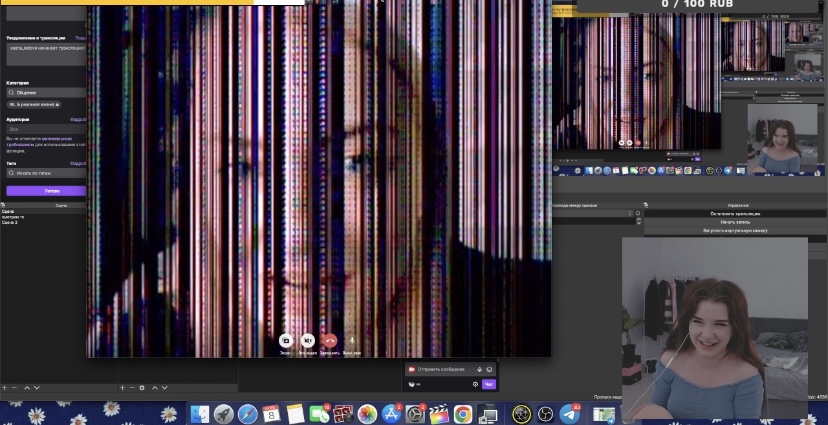Open the emoji picker in the chat message box
The width and height of the screenshot is (828, 425).
489,370
